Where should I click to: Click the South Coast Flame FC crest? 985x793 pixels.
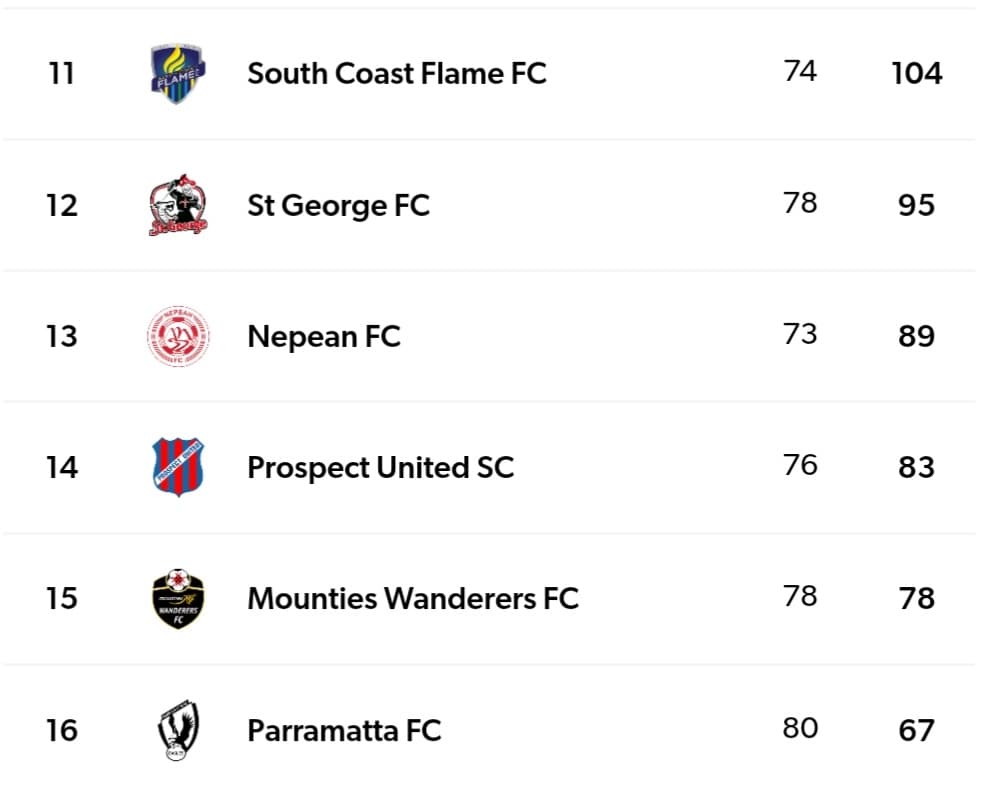click(177, 74)
